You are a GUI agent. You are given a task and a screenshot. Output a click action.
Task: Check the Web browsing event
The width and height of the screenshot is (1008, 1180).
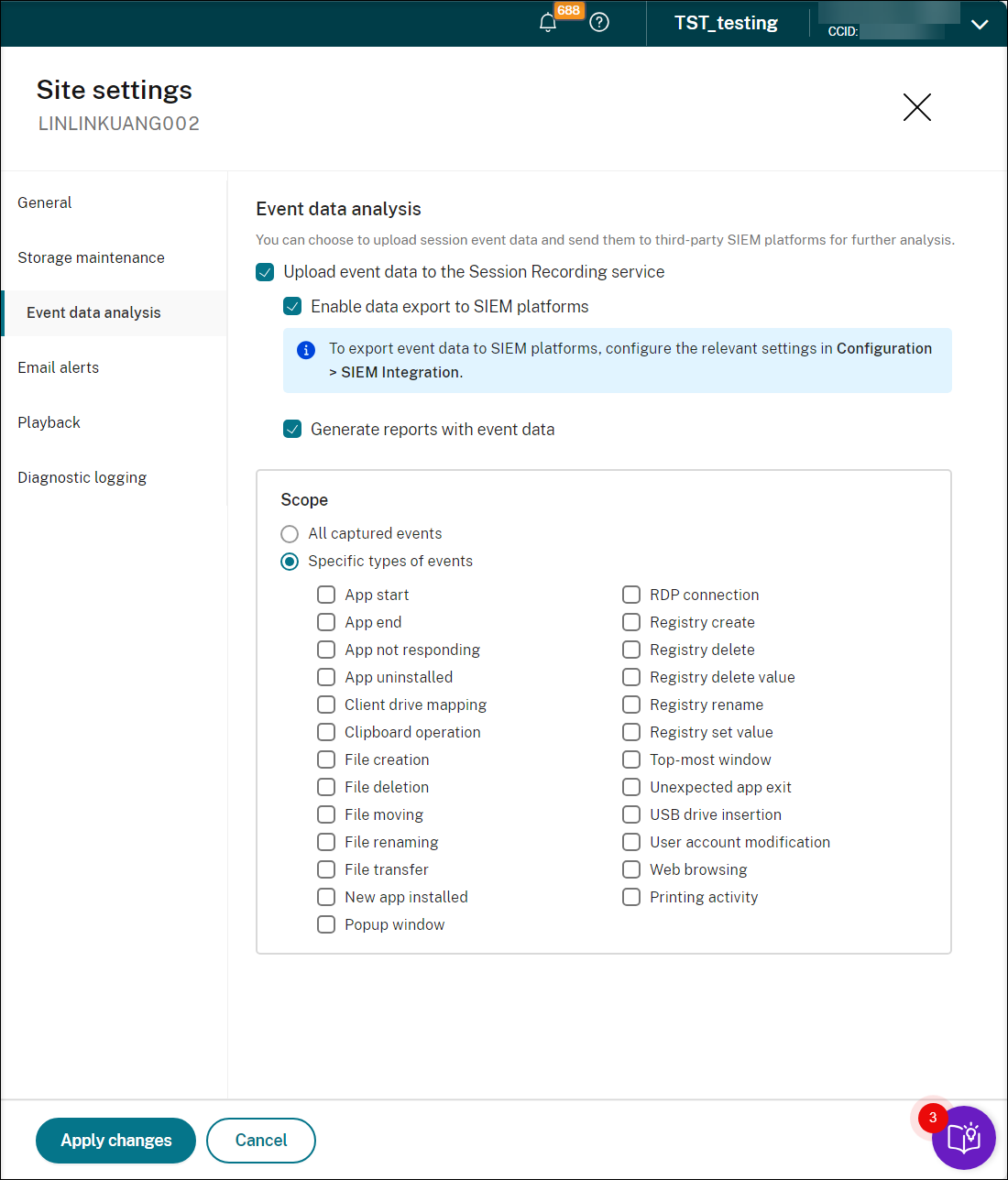point(631,869)
